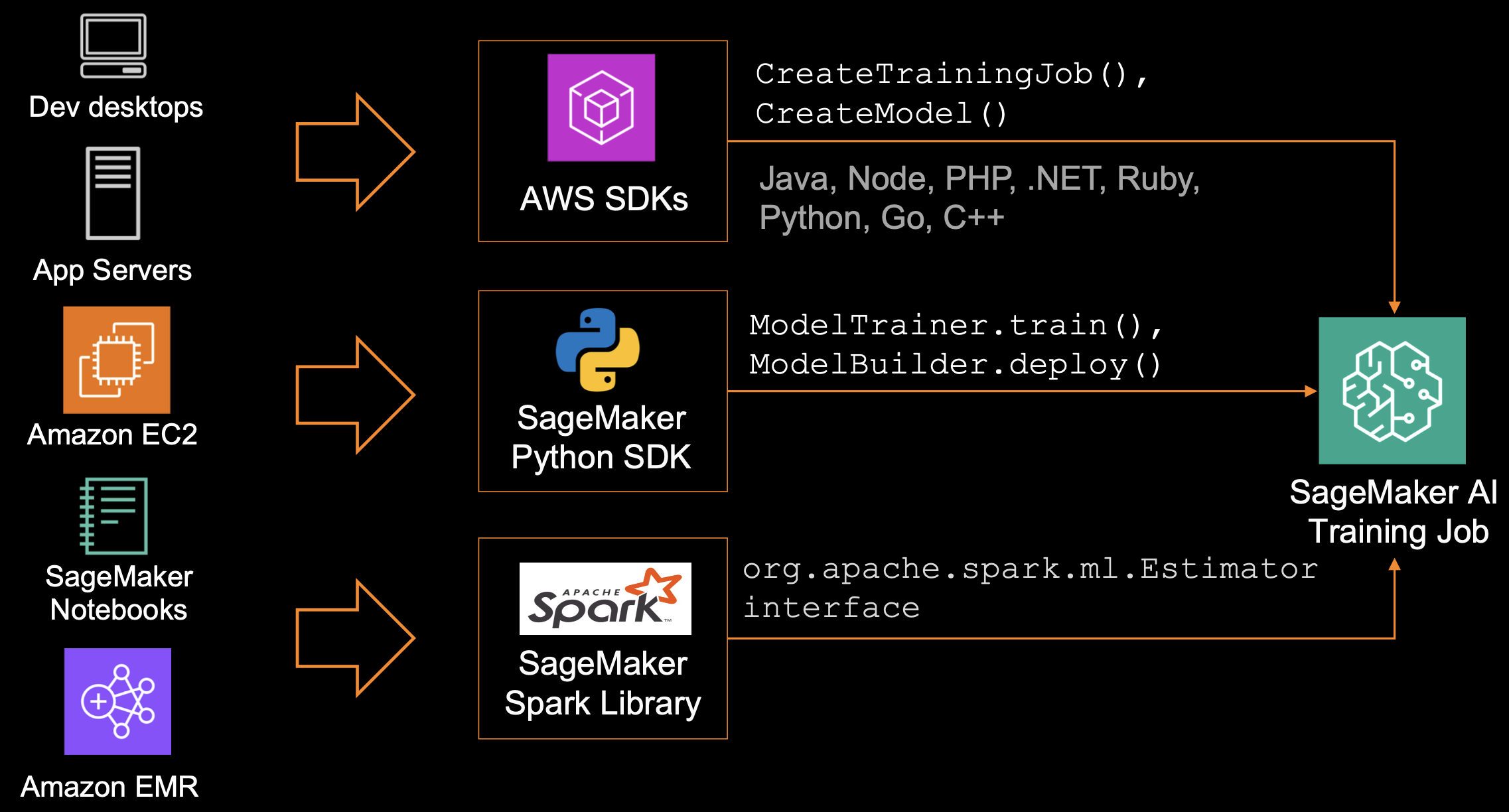
Task: Click the 'Amazon EMR' label
Action: 109,787
